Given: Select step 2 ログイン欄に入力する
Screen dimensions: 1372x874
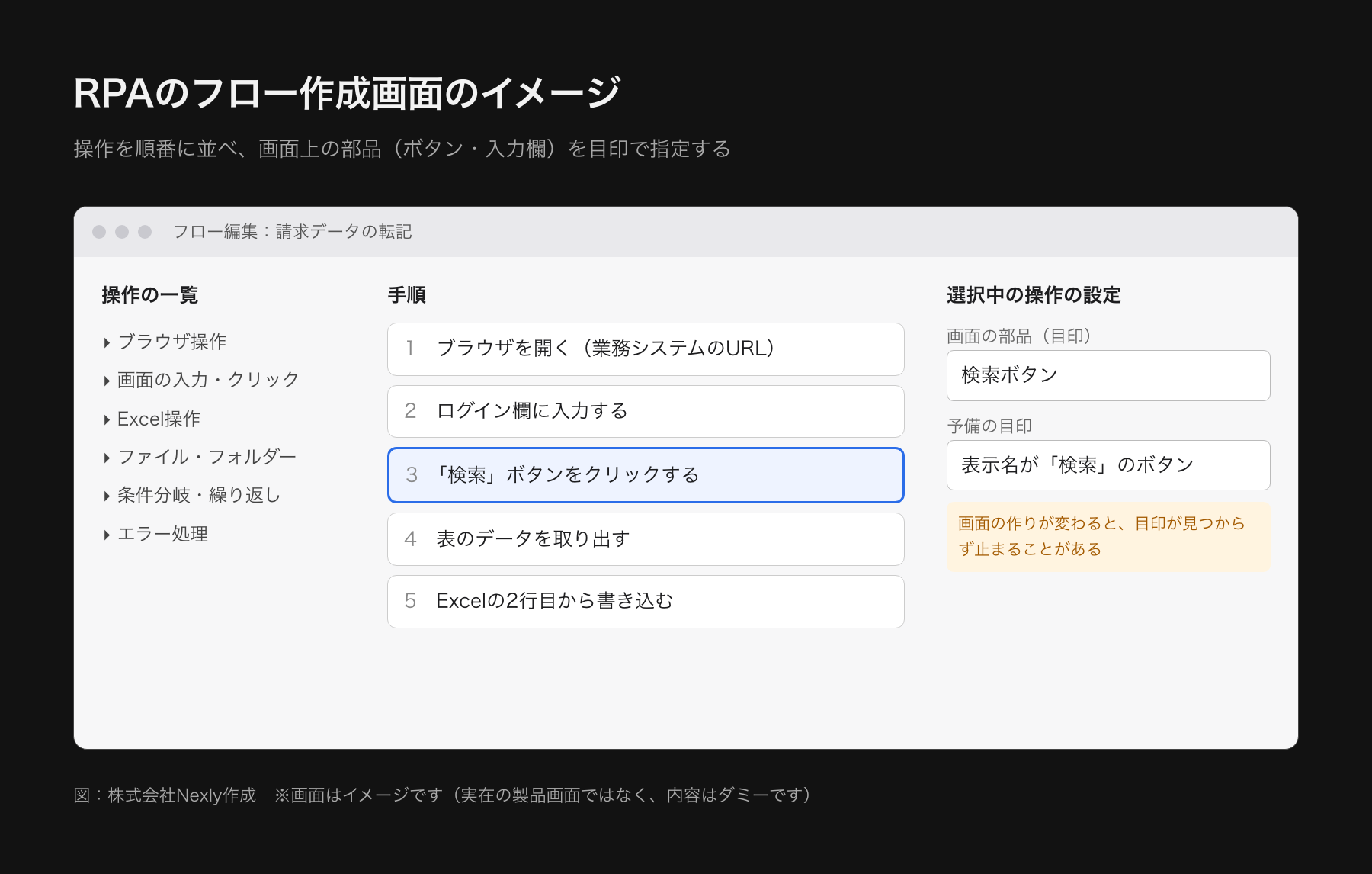Looking at the screenshot, I should coord(646,412).
